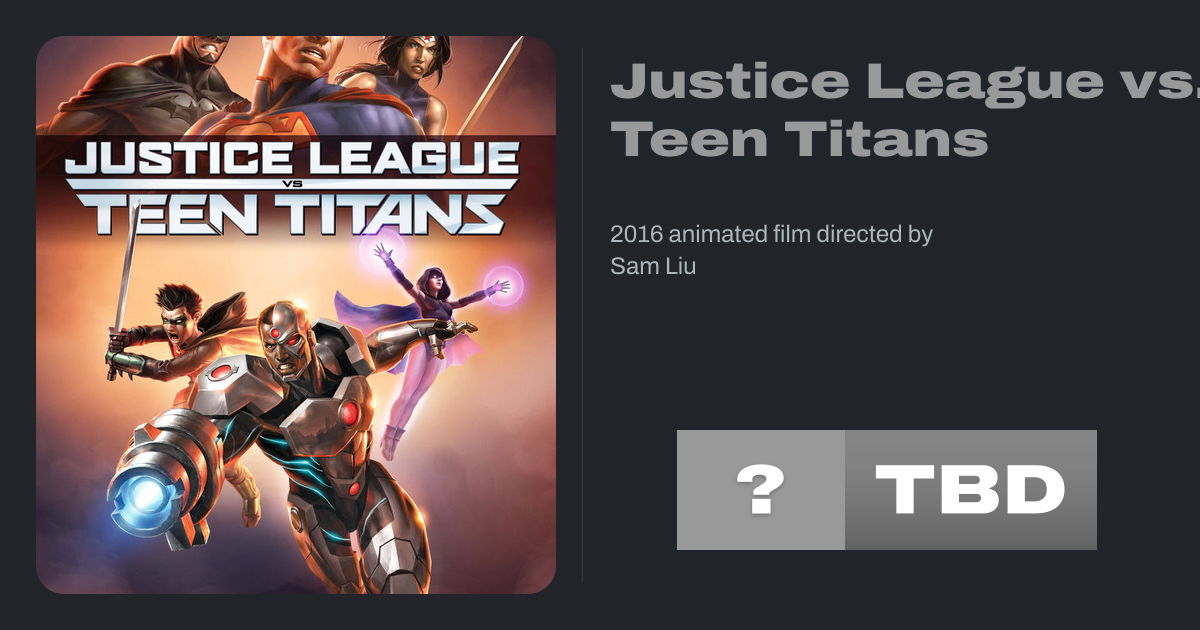The image size is (1200, 630).
Task: Click the small "VS" text in poster logo
Action: pos(292,187)
